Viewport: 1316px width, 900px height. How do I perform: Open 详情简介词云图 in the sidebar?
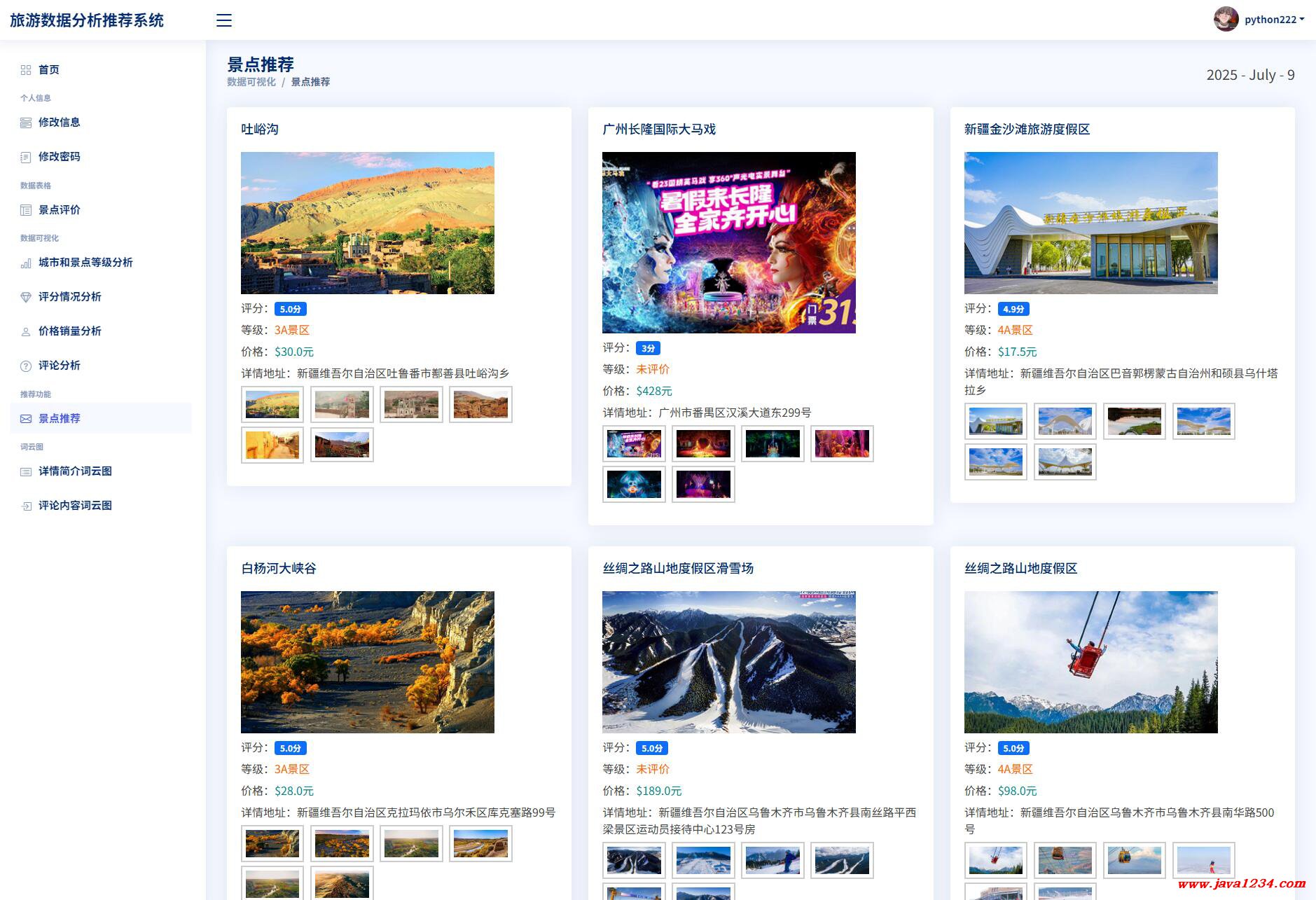point(75,471)
